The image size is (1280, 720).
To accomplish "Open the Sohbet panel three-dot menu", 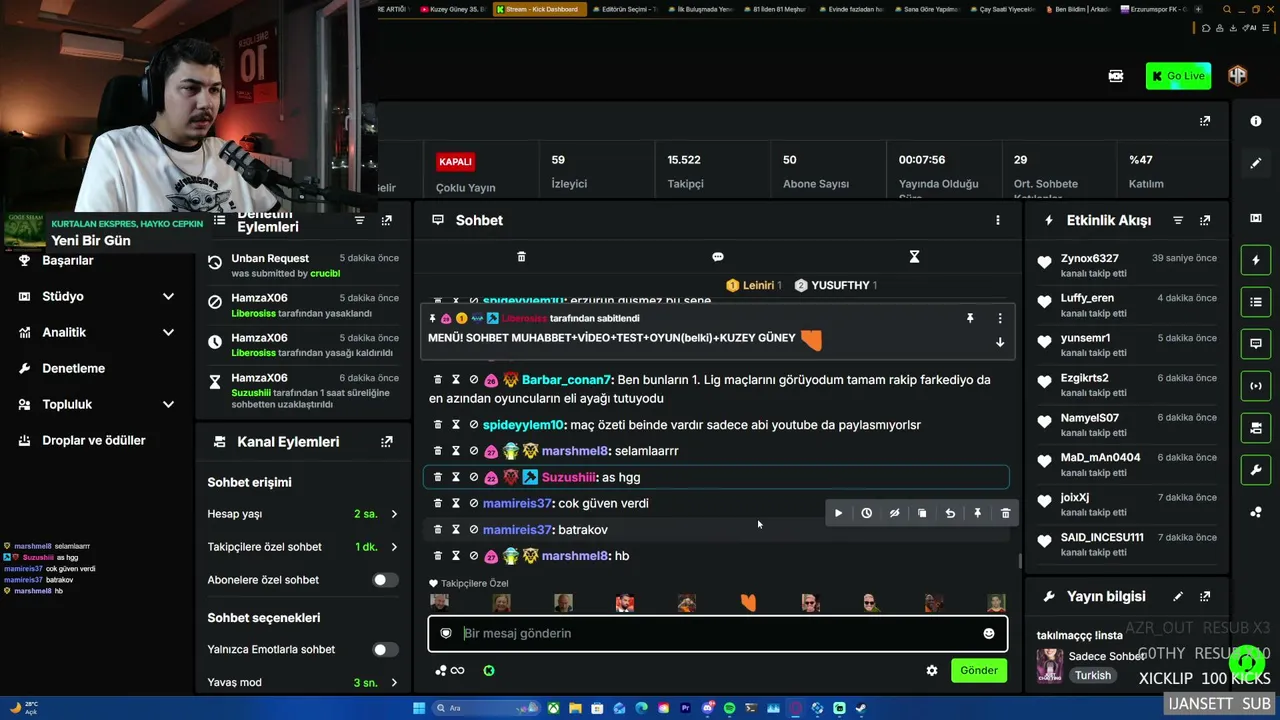I will click(997, 220).
